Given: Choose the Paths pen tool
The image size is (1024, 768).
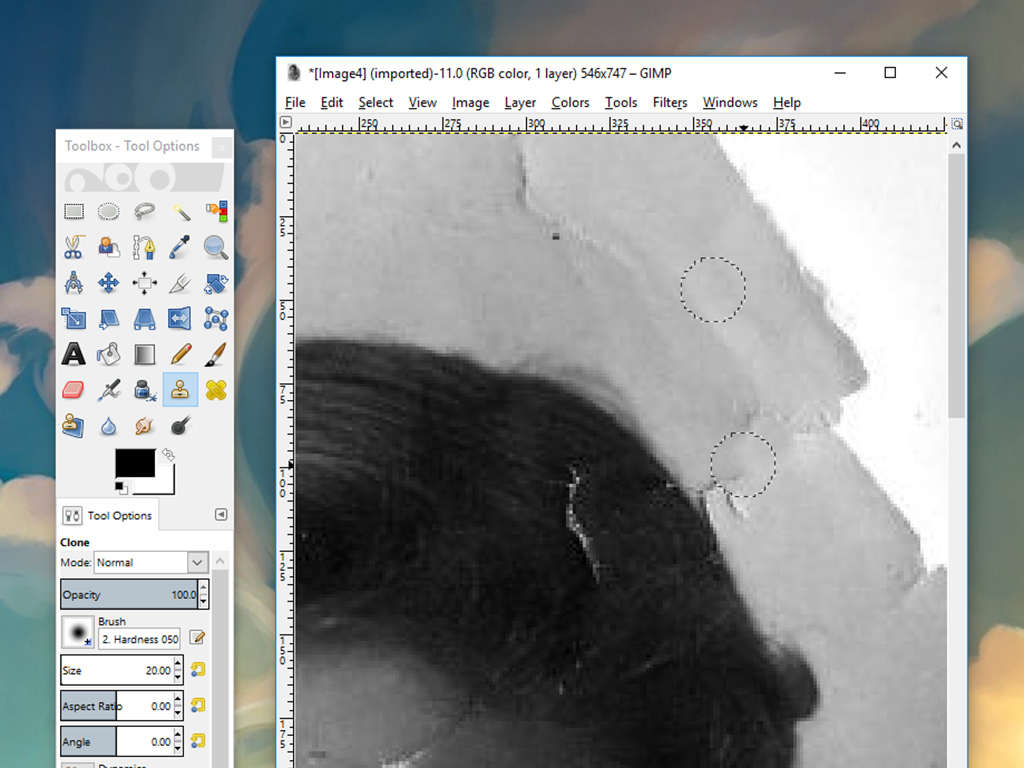Looking at the screenshot, I should [x=145, y=247].
